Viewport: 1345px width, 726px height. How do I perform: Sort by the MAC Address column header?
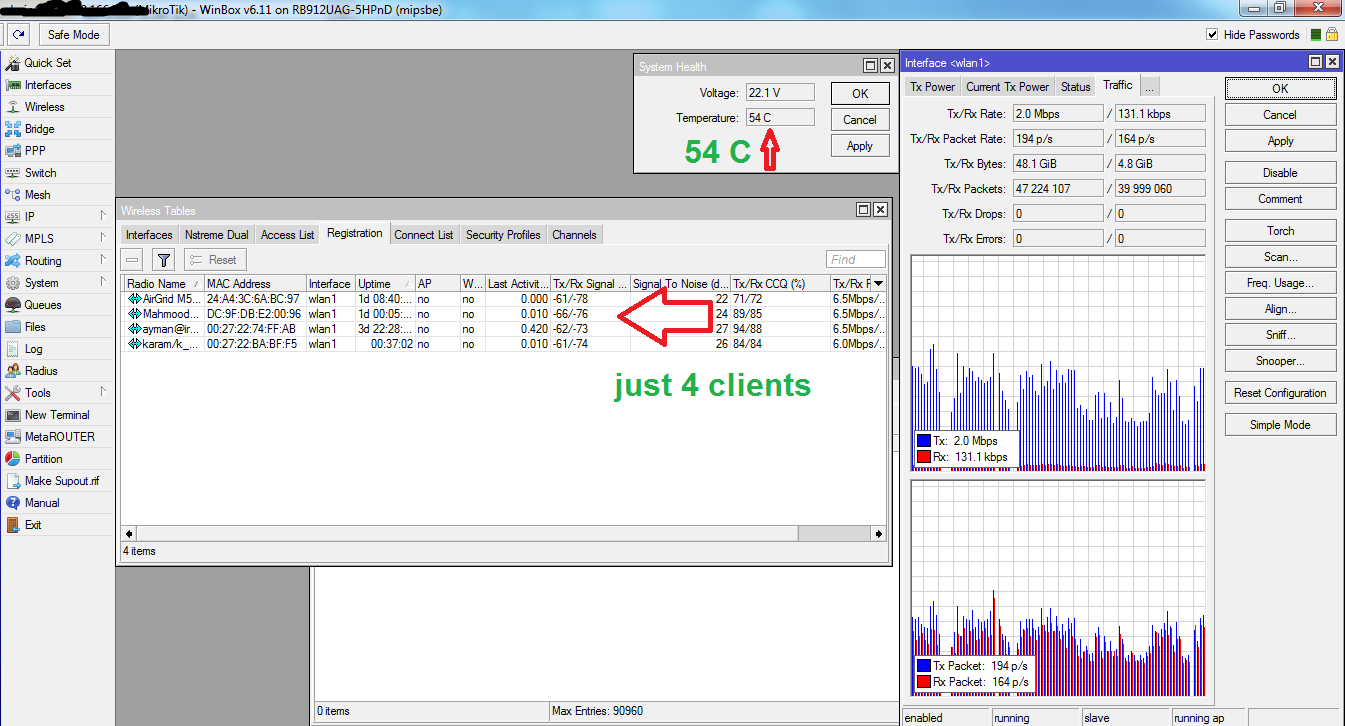pyautogui.click(x=254, y=284)
